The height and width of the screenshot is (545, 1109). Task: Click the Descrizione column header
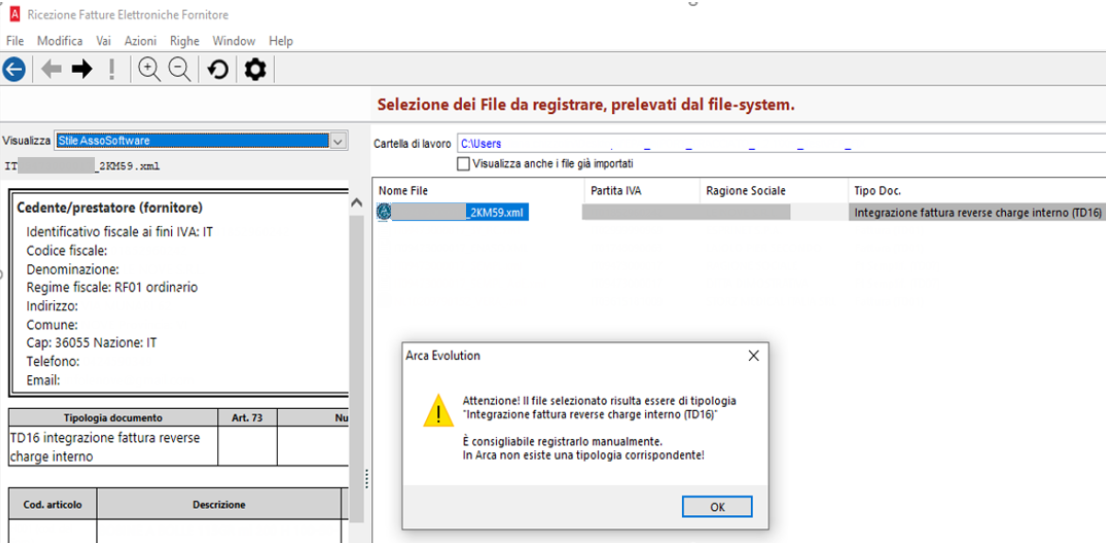(x=219, y=505)
